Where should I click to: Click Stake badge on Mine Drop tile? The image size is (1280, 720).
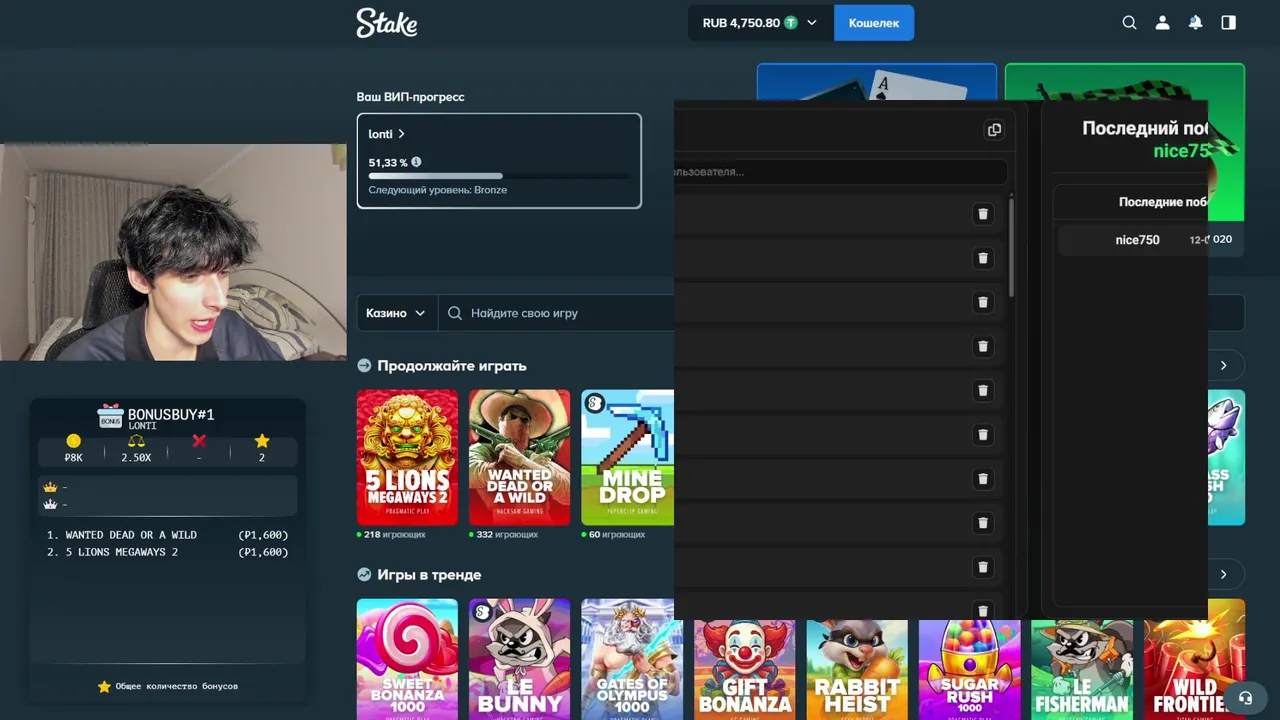point(595,403)
